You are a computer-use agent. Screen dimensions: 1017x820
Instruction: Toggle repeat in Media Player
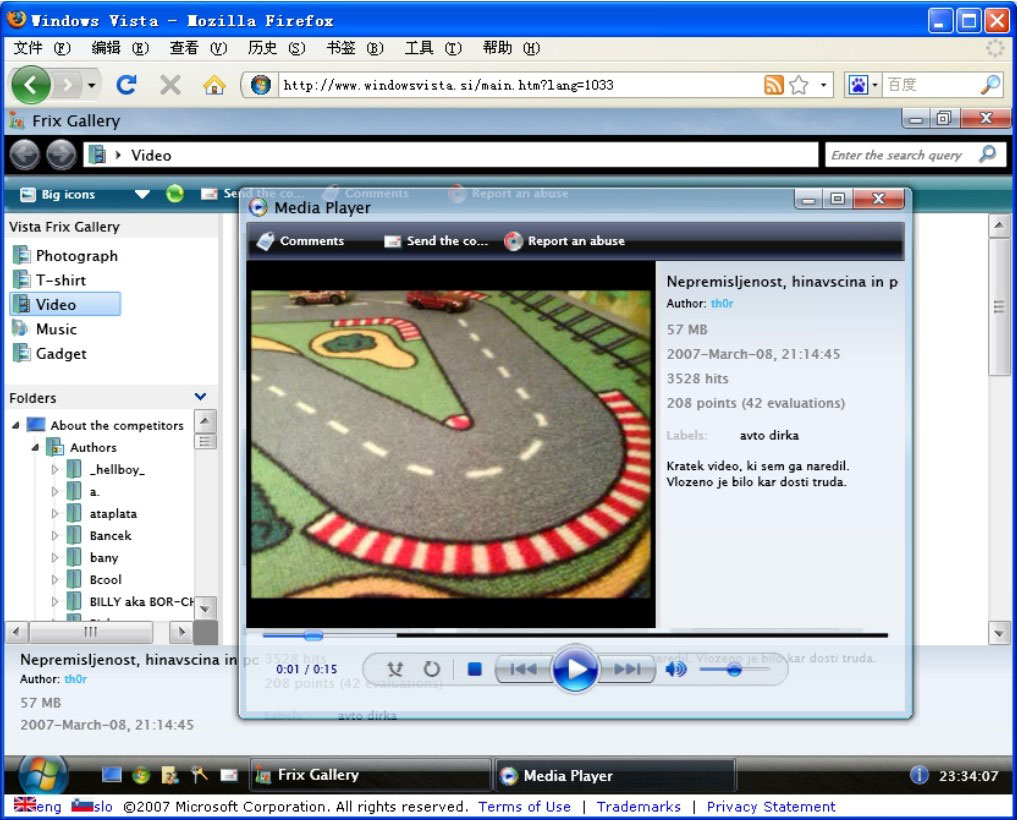click(x=431, y=669)
